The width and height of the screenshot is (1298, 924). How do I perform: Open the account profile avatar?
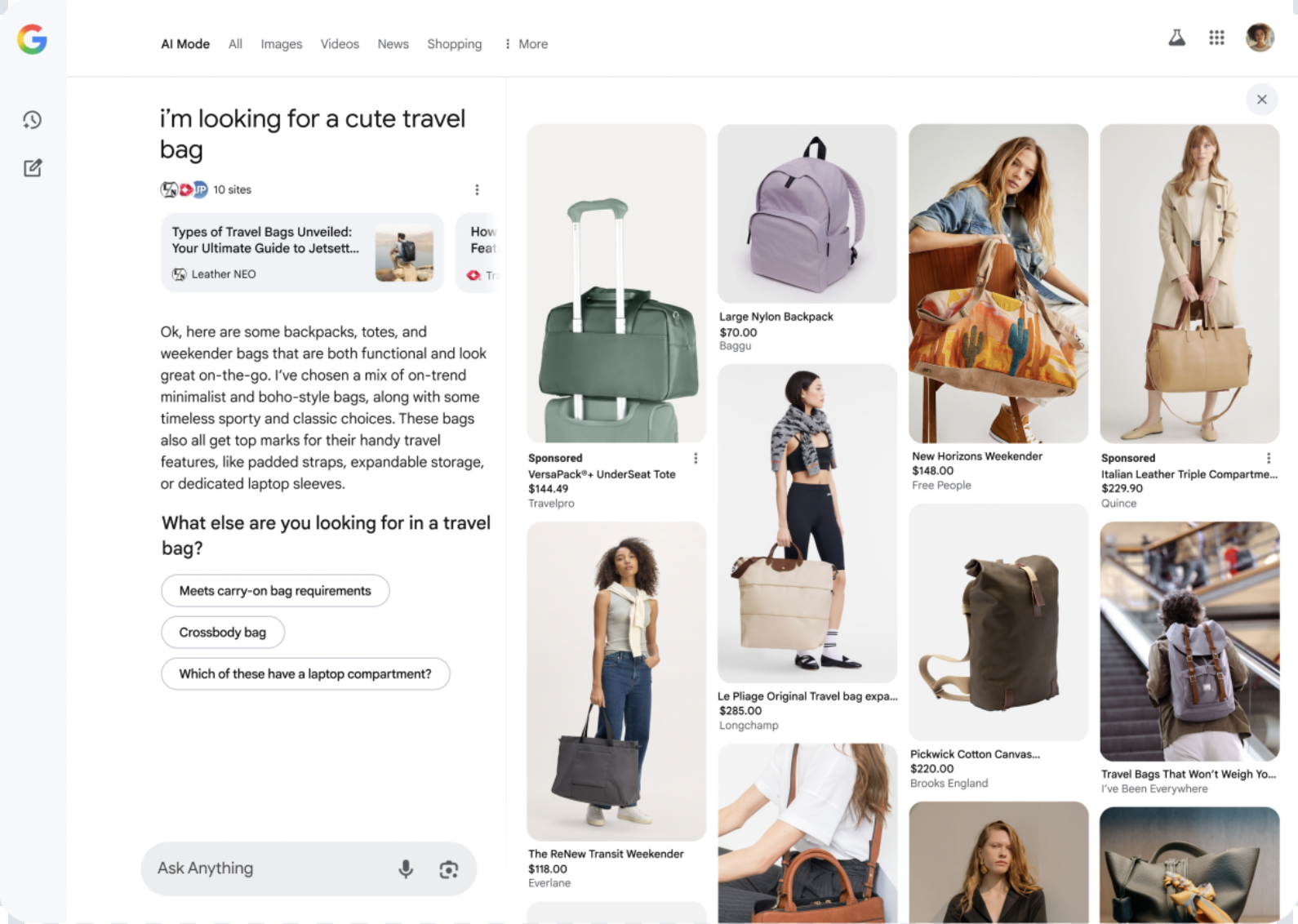pyautogui.click(x=1260, y=38)
